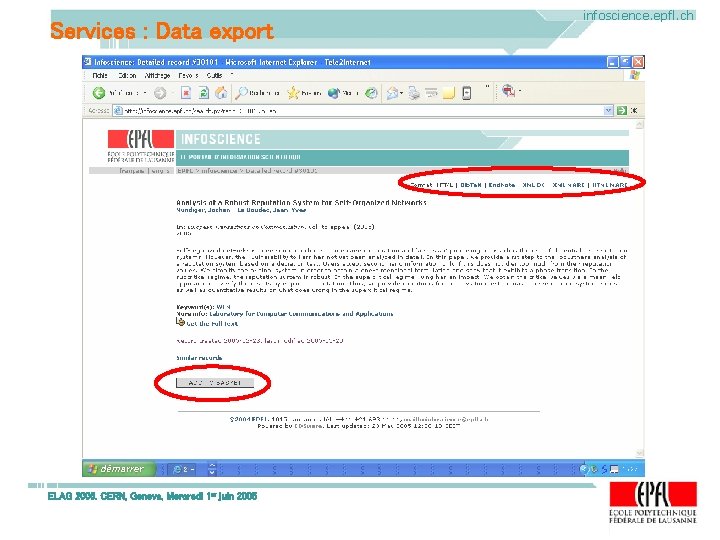The image size is (720, 540).
Task: Select the BibTeX export format link
Action: pyautogui.click(x=471, y=185)
